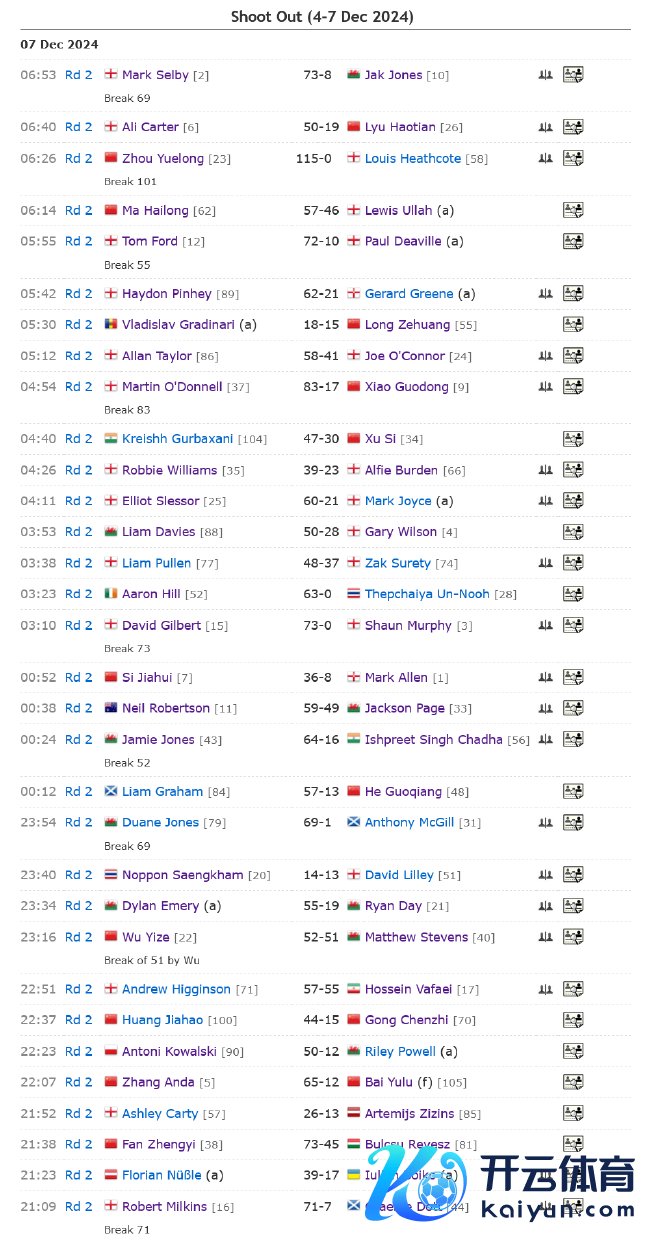Click head-to-head icon for Higginson vs Hossein Vafaei
This screenshot has height=1243, width=650.
pyautogui.click(x=545, y=989)
